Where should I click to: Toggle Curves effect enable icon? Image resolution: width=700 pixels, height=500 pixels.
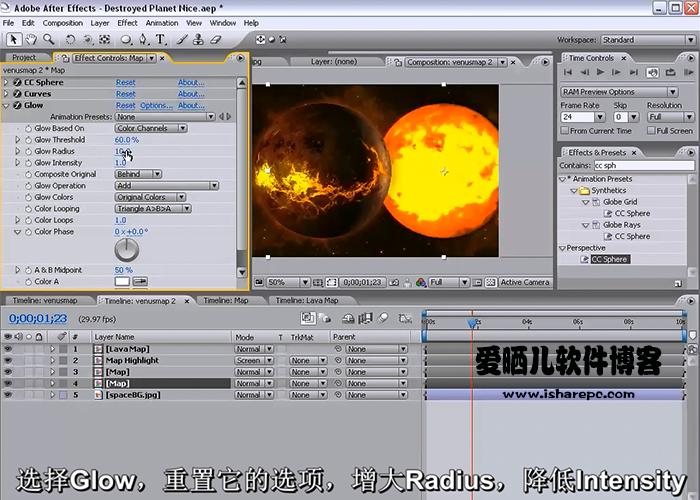17,94
